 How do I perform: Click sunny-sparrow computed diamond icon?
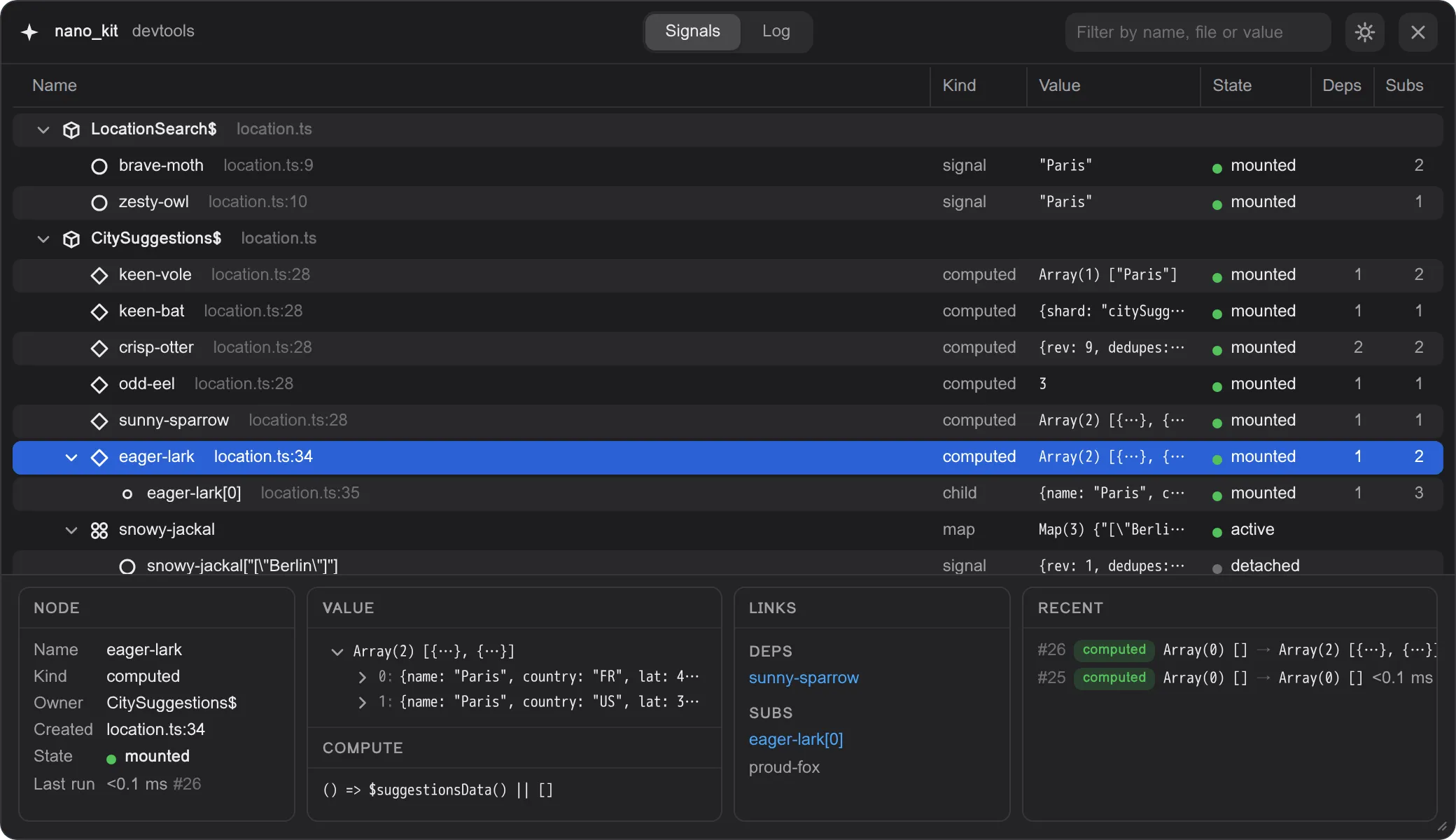(99, 421)
